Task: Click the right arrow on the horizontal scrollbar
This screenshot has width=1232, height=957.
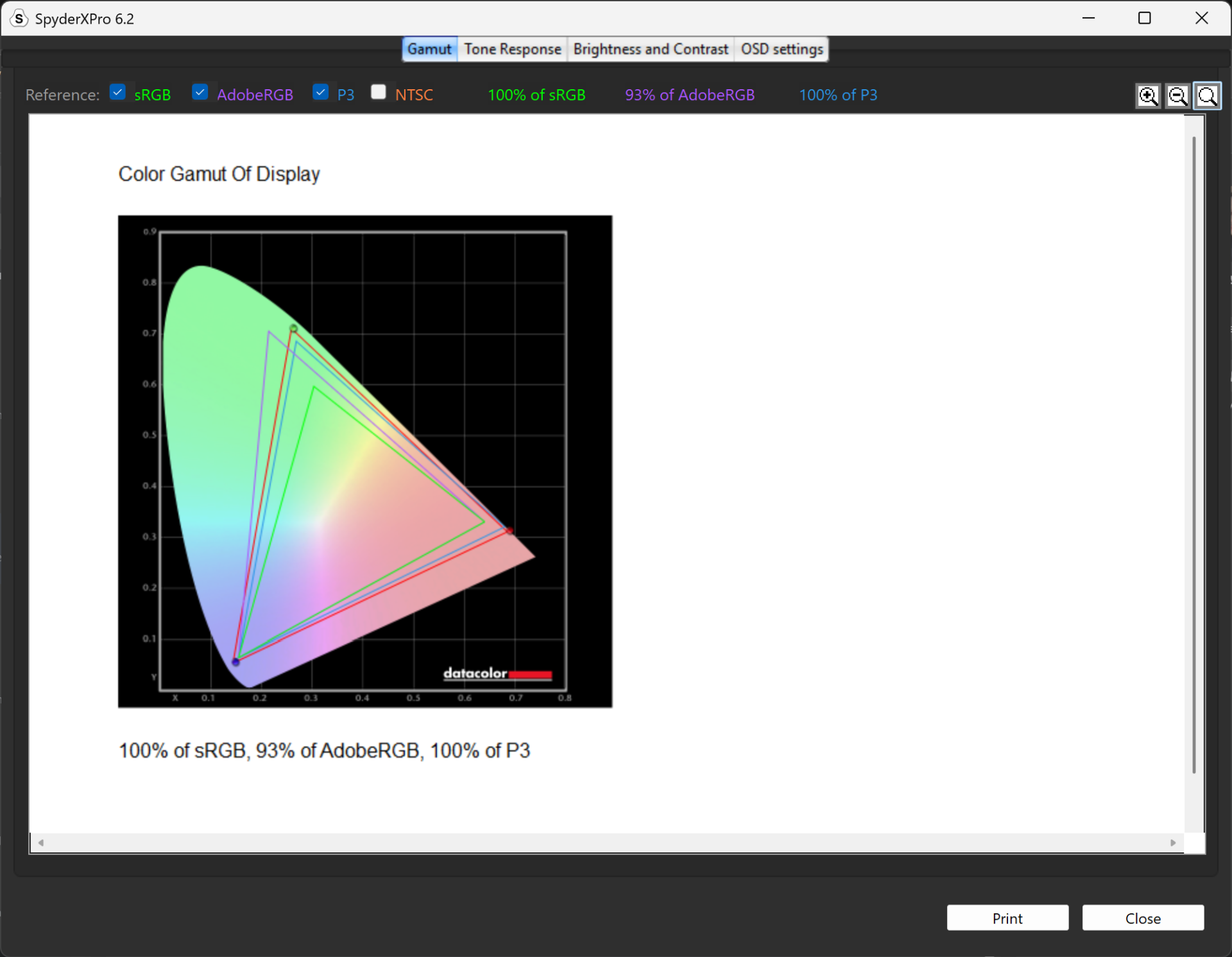Action: tap(1174, 843)
